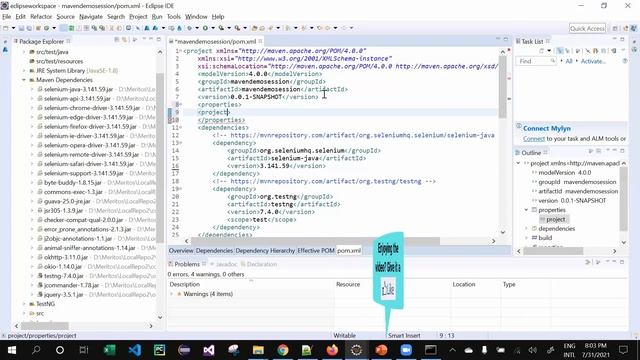
Task: Click the Activate... link in Task List
Action: 593,61
